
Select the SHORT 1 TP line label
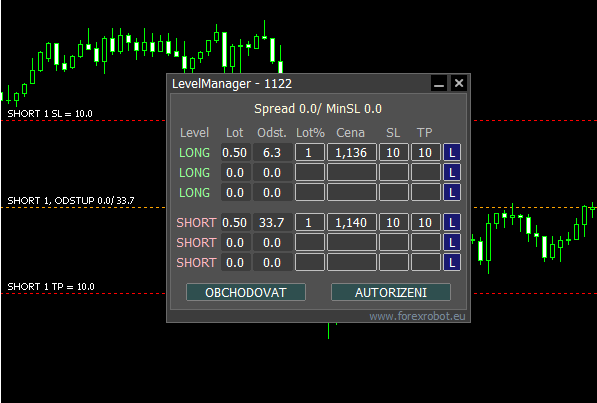pyautogui.click(x=51, y=286)
